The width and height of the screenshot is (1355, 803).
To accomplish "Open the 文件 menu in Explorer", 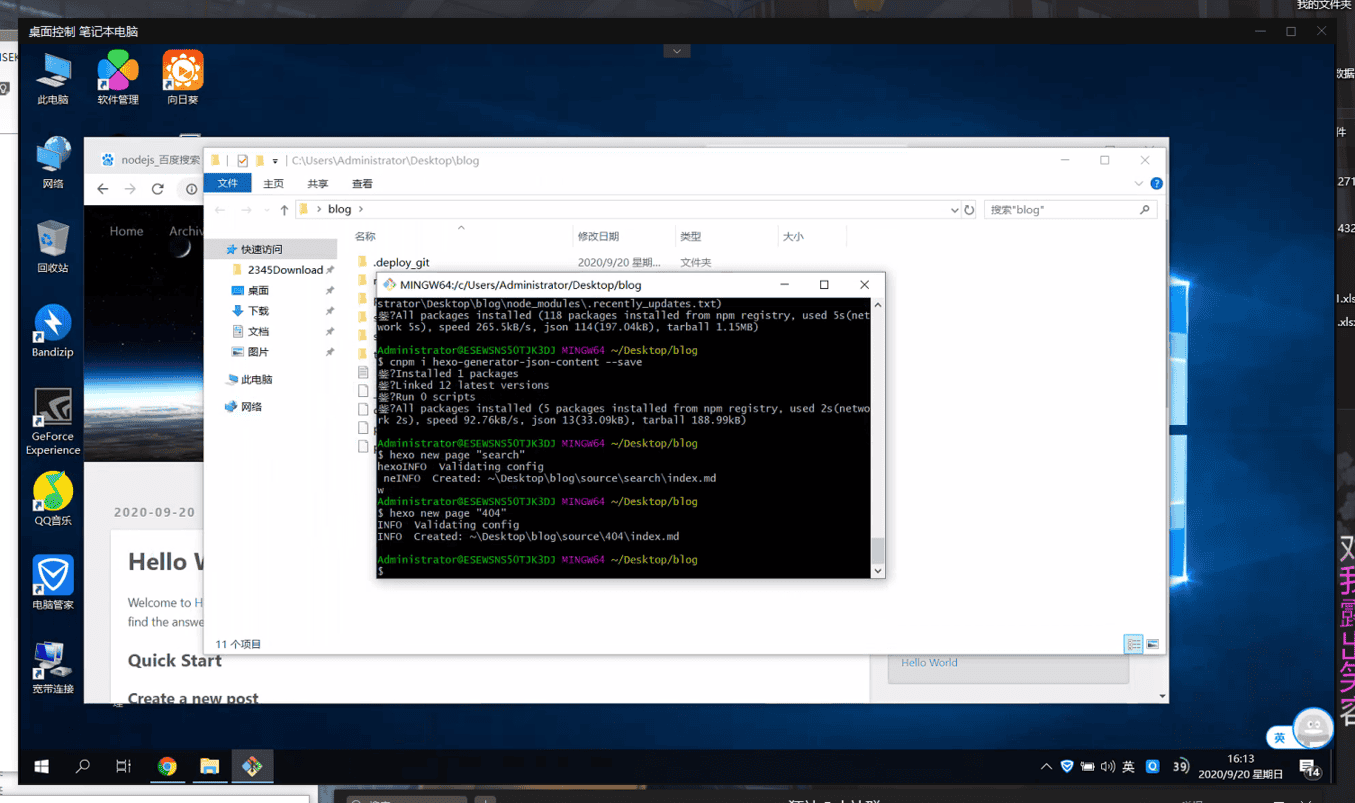I will click(227, 184).
